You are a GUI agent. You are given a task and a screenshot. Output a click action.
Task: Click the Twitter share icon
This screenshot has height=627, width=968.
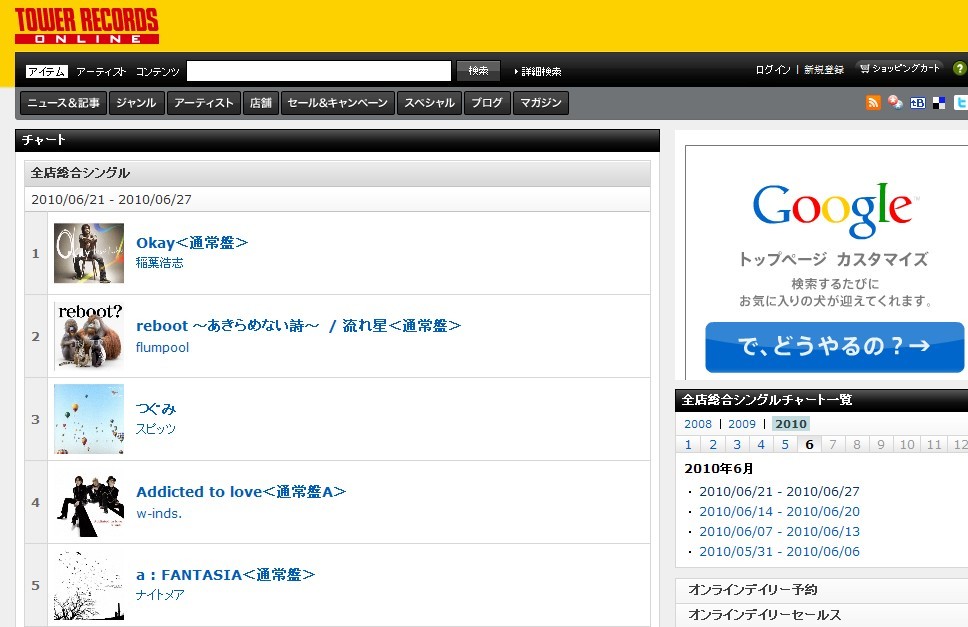point(961,102)
